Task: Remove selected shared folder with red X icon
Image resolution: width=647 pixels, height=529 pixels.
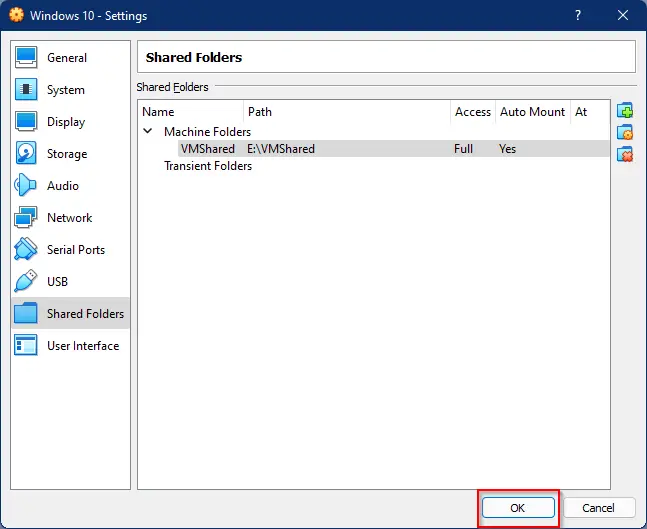Action: pos(625,154)
